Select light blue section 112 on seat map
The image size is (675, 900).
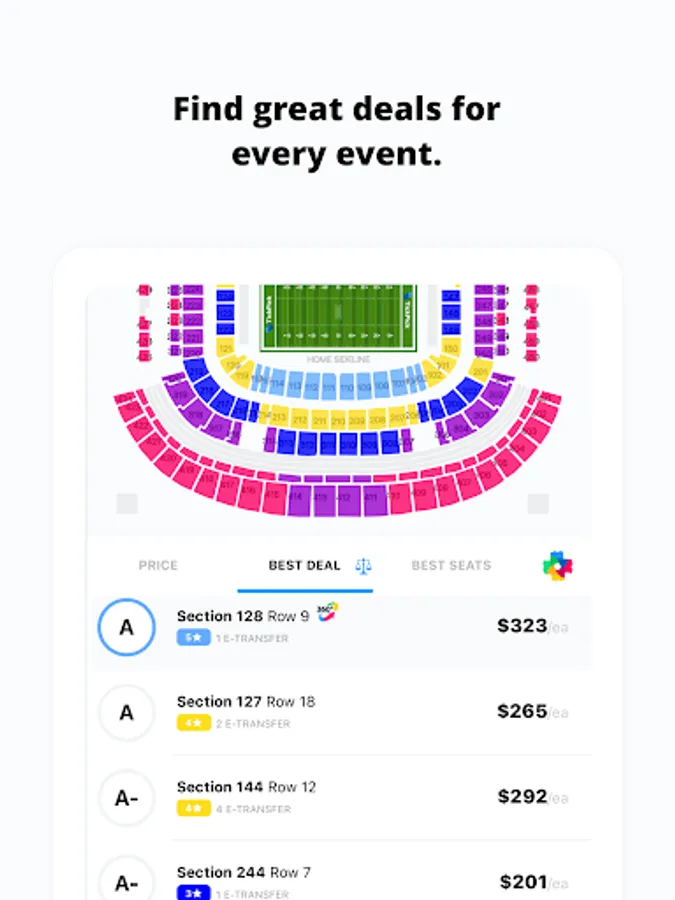click(x=311, y=386)
